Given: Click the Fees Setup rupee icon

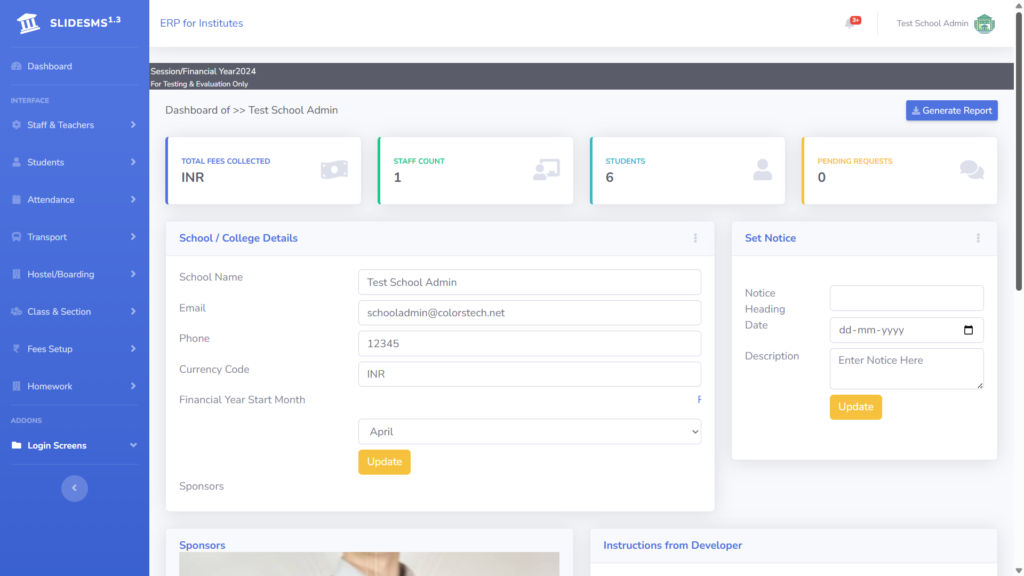Looking at the screenshot, I should [x=16, y=349].
